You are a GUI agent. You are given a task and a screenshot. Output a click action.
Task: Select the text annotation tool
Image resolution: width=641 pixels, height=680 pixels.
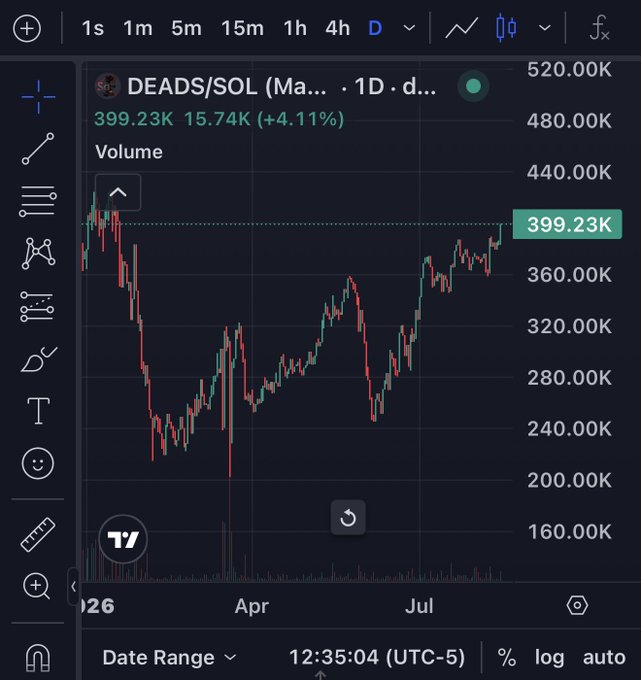pyautogui.click(x=39, y=411)
